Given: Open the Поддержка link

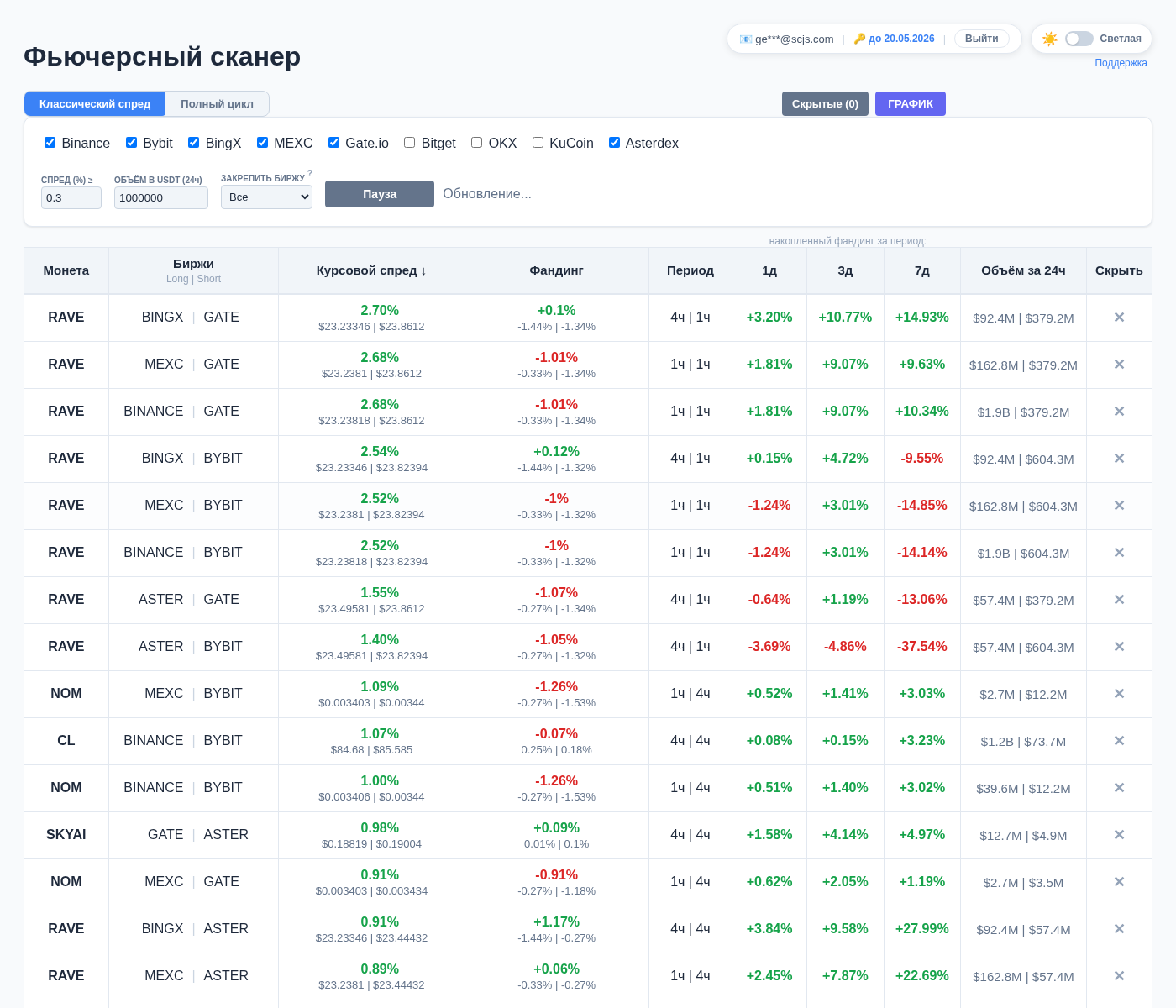Looking at the screenshot, I should 1121,63.
